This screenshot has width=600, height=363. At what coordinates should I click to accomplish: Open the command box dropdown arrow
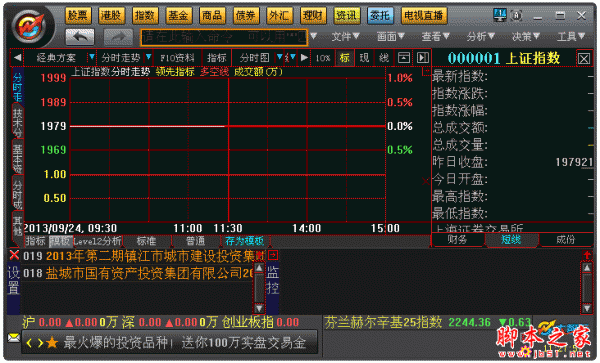pyautogui.click(x=313, y=36)
